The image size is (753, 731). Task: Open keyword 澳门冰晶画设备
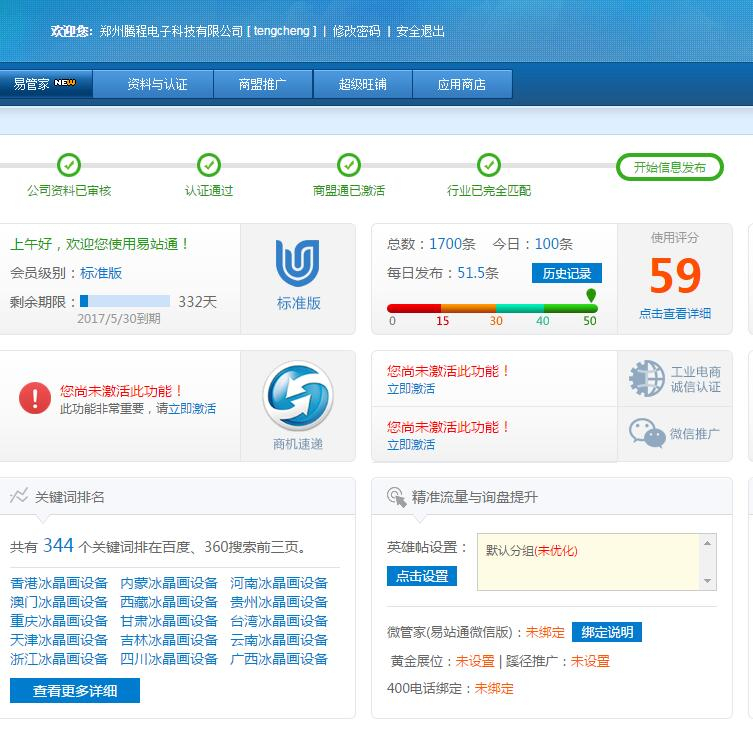click(59, 602)
